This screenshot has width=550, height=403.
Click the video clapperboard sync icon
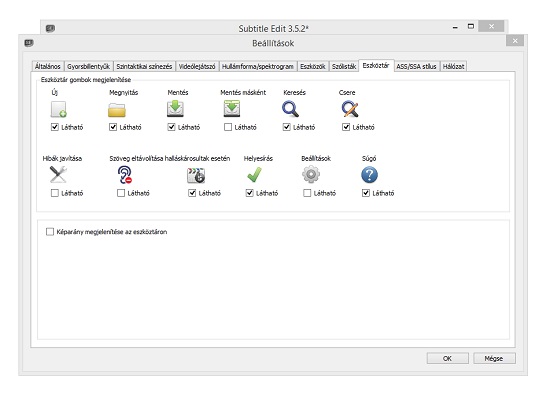pos(196,175)
